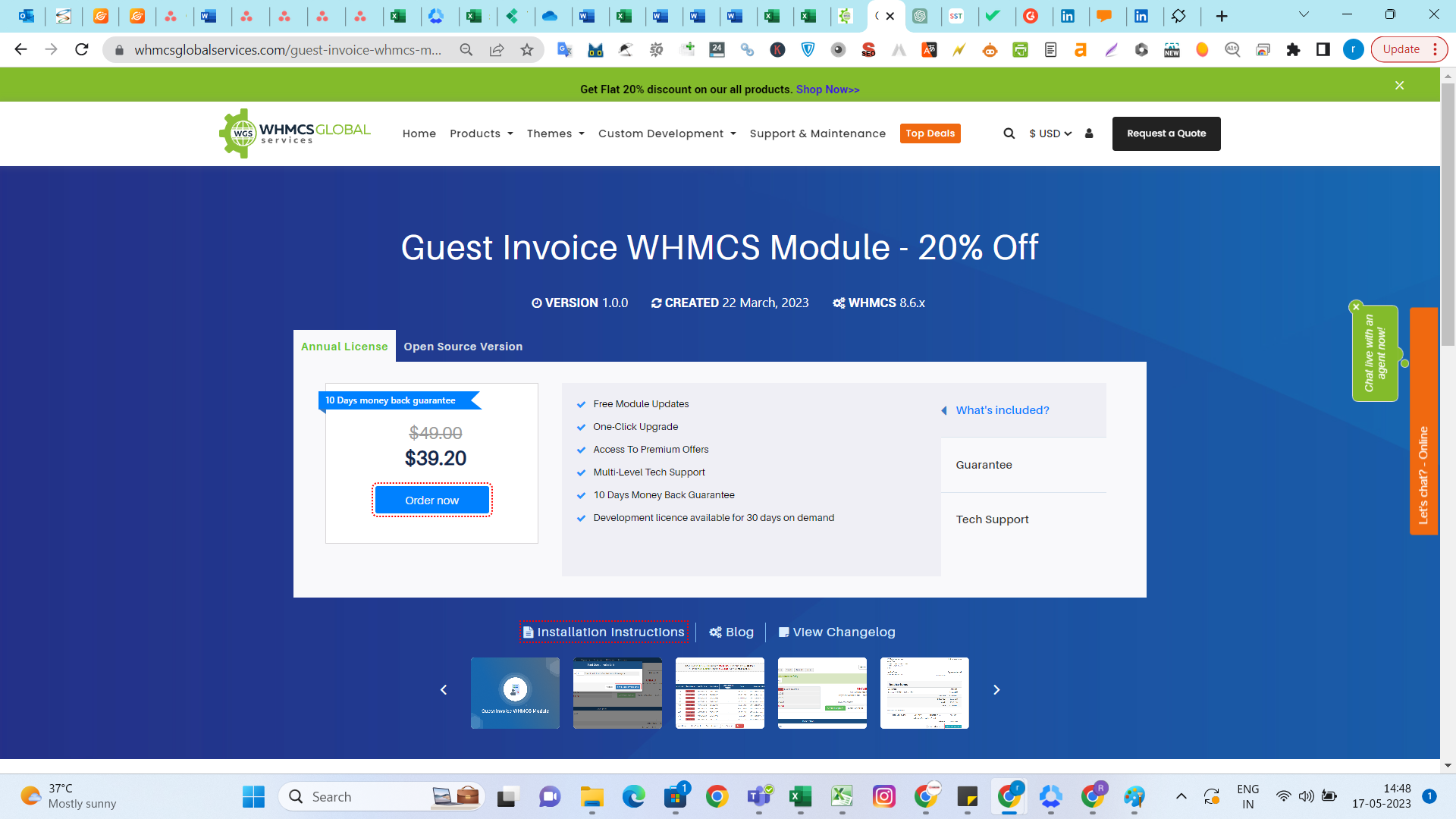Follow the Shop Now>> link
The width and height of the screenshot is (1456, 819).
(x=827, y=89)
